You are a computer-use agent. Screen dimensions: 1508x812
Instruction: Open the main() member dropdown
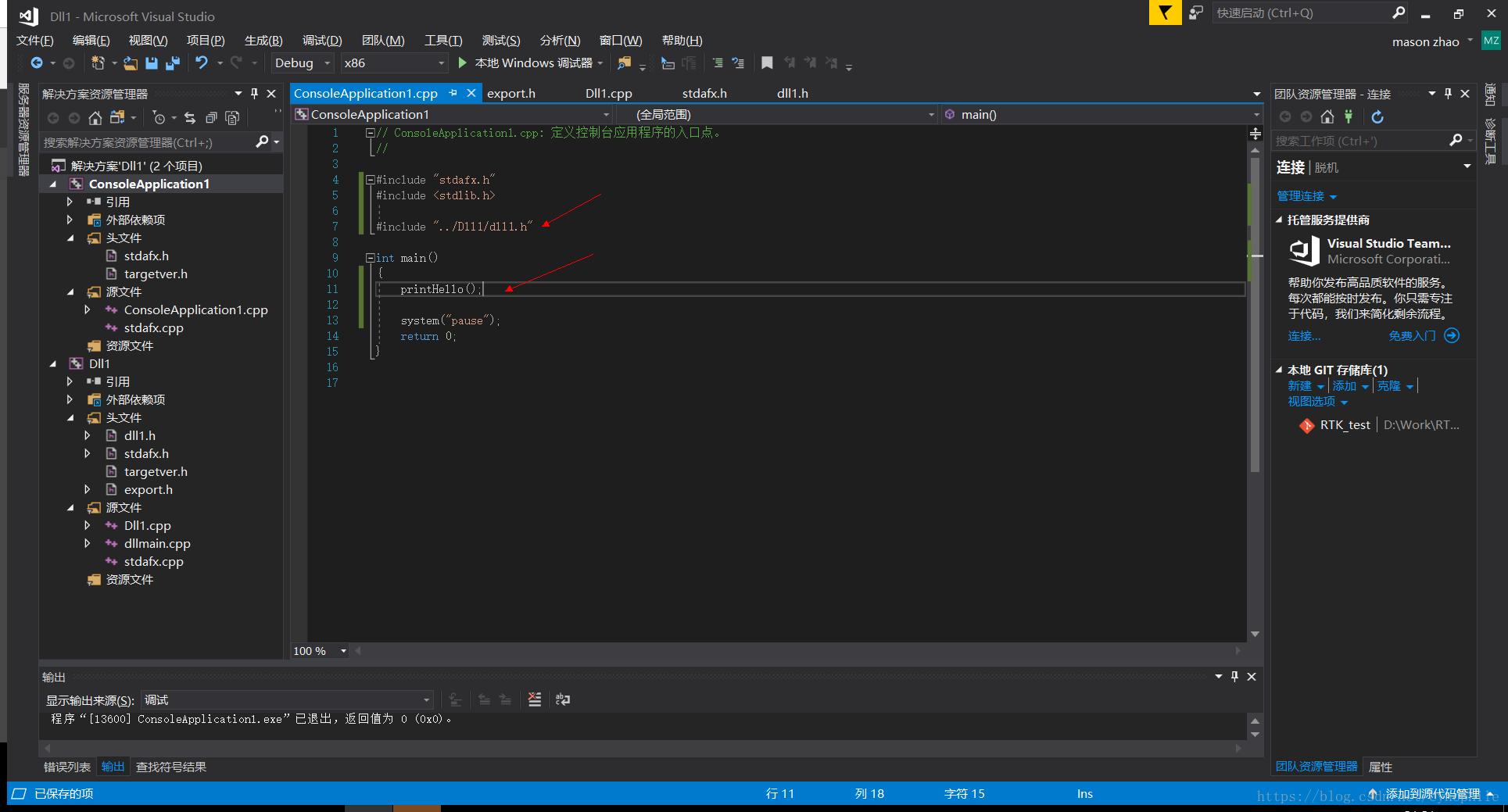coord(1101,115)
